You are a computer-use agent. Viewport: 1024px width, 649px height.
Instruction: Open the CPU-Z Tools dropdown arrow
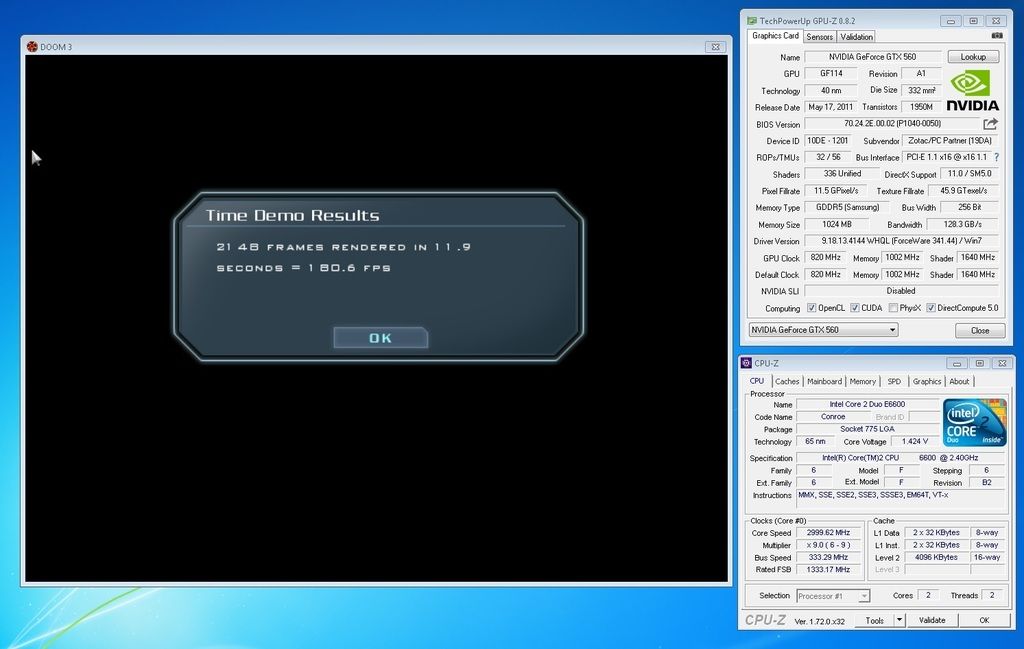coord(899,620)
